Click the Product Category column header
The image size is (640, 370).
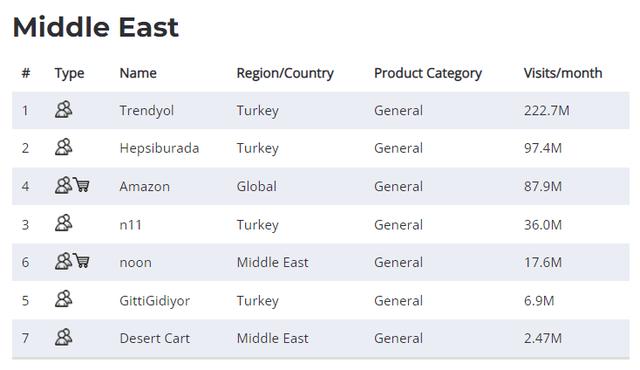[428, 73]
